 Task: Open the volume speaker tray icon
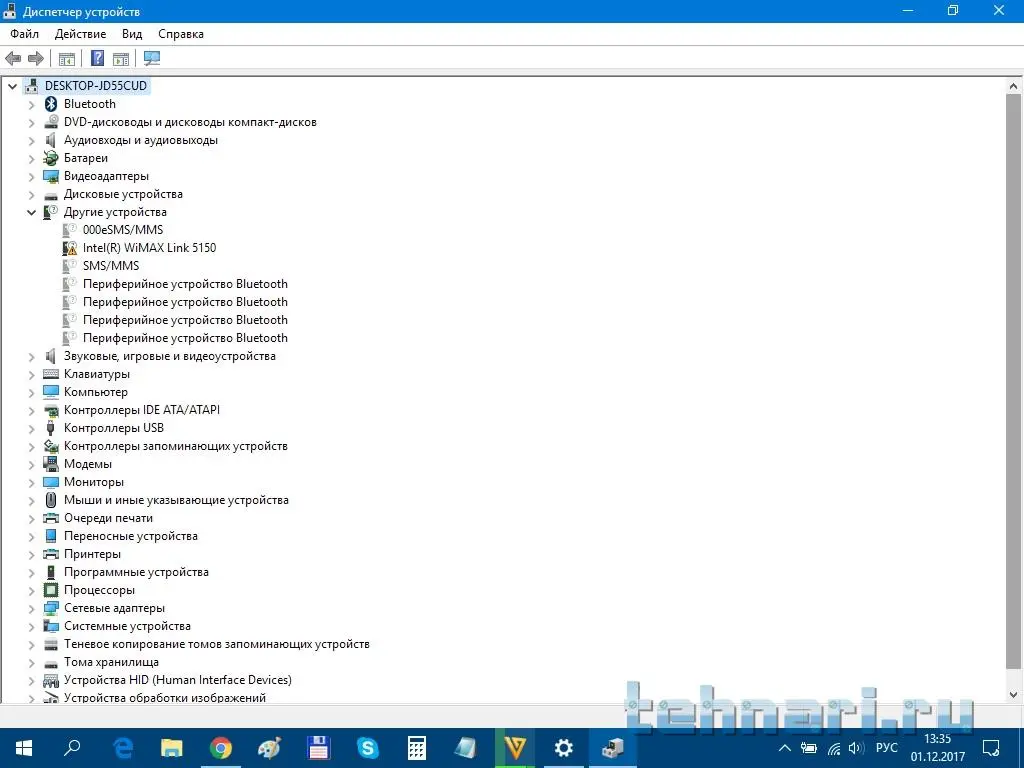(x=856, y=748)
